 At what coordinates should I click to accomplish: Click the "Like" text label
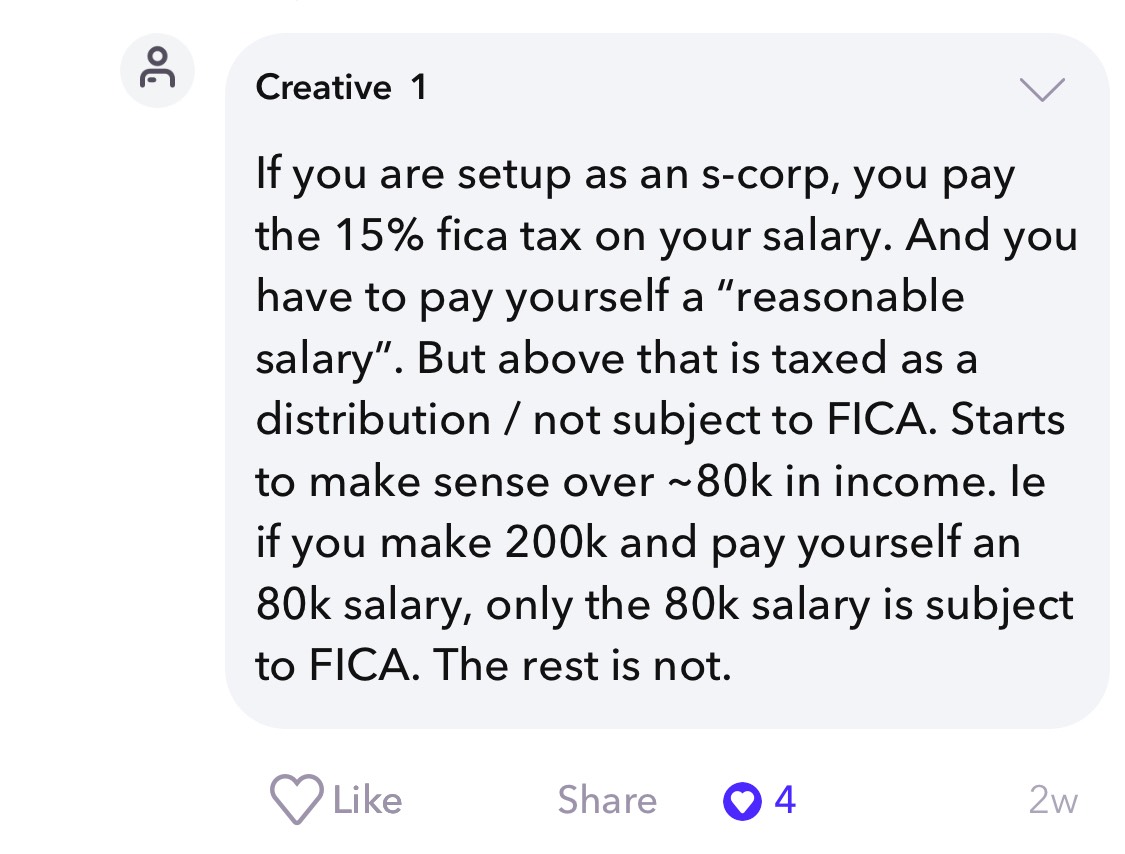(367, 800)
